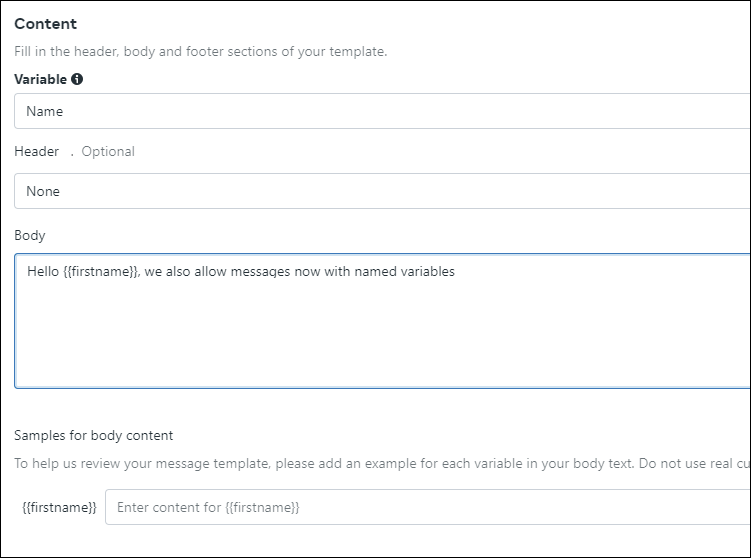Click the 'Optional' hint beside Header
The image size is (751, 558).
(x=108, y=151)
